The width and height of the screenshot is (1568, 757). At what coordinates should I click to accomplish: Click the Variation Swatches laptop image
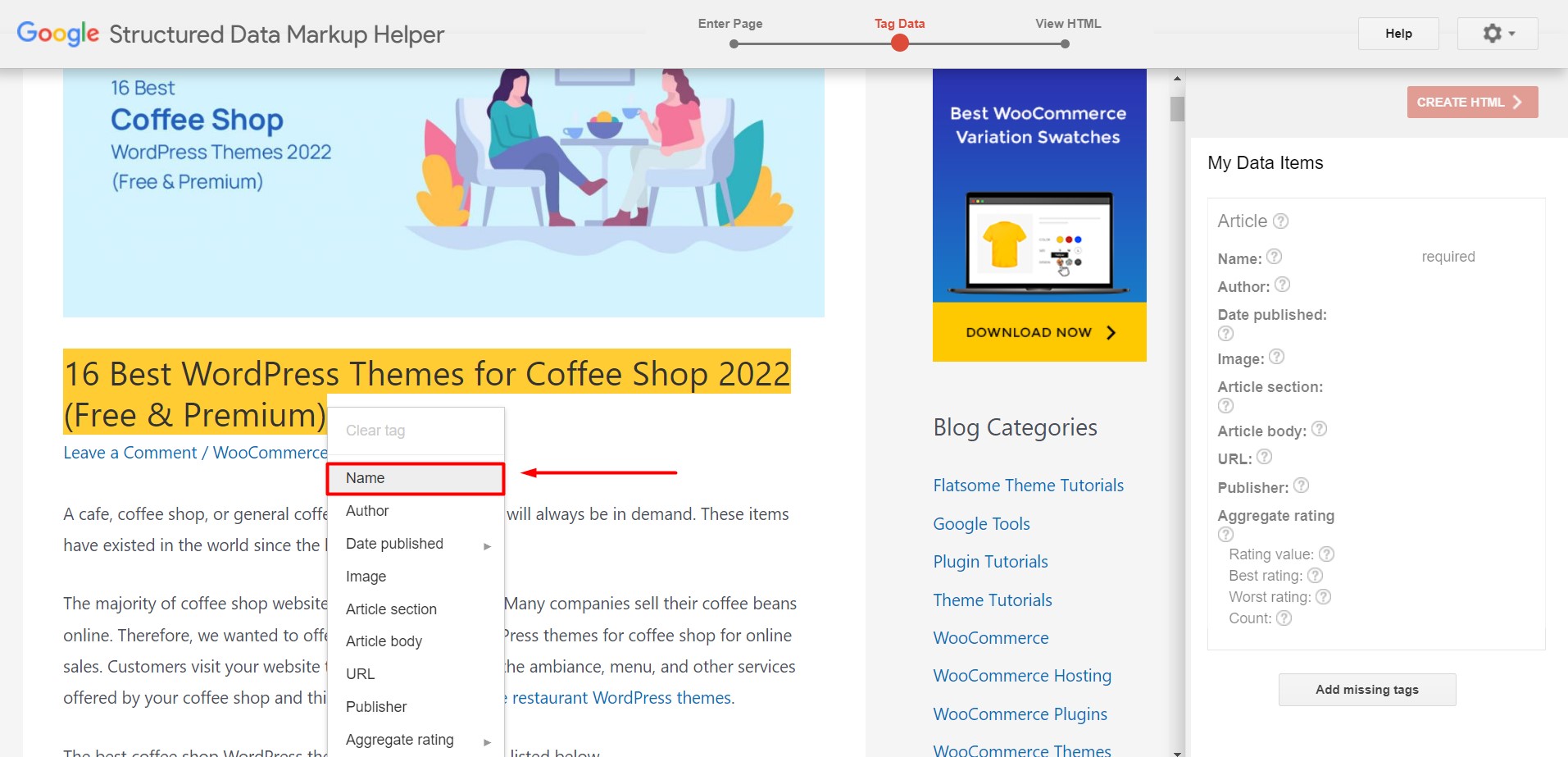1039,243
